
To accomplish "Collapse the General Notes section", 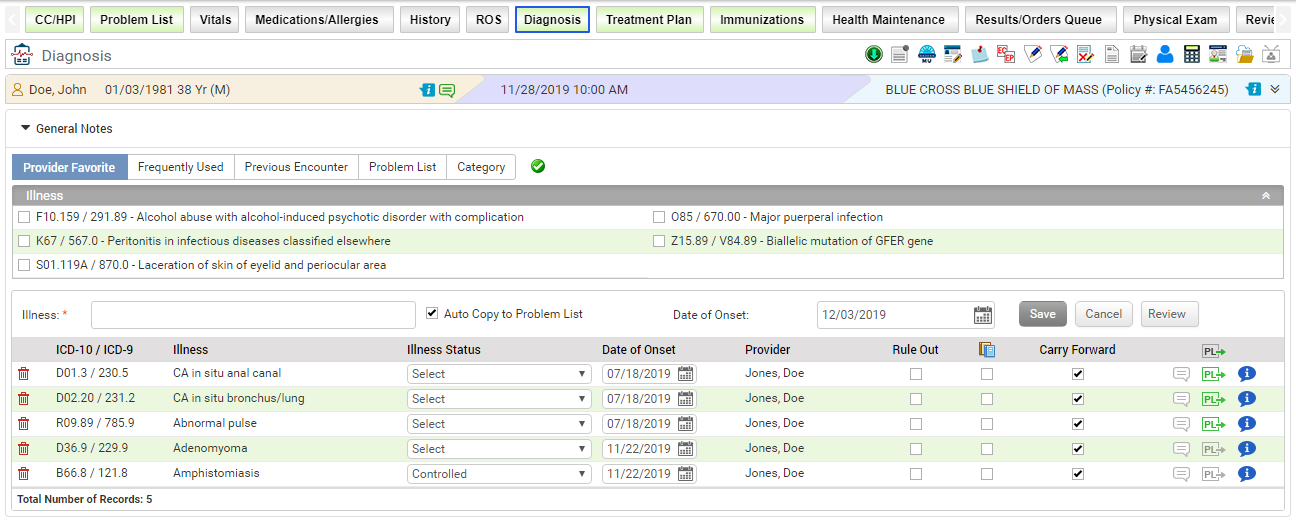I will [x=26, y=128].
